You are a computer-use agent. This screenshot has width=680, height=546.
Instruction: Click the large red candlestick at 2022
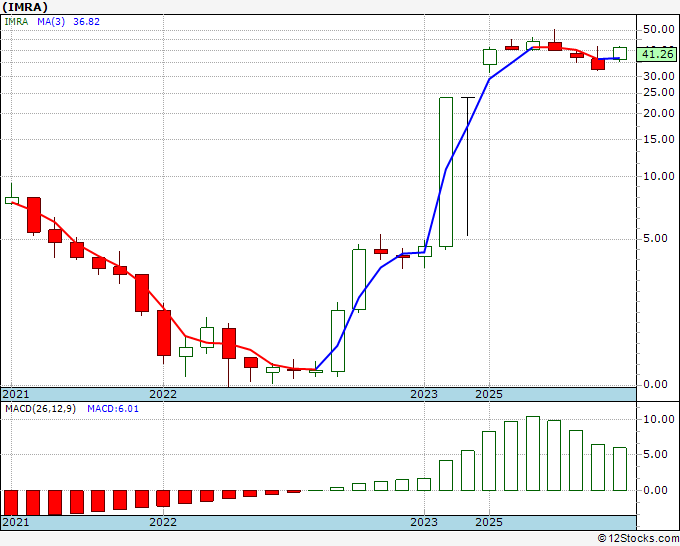click(163, 333)
